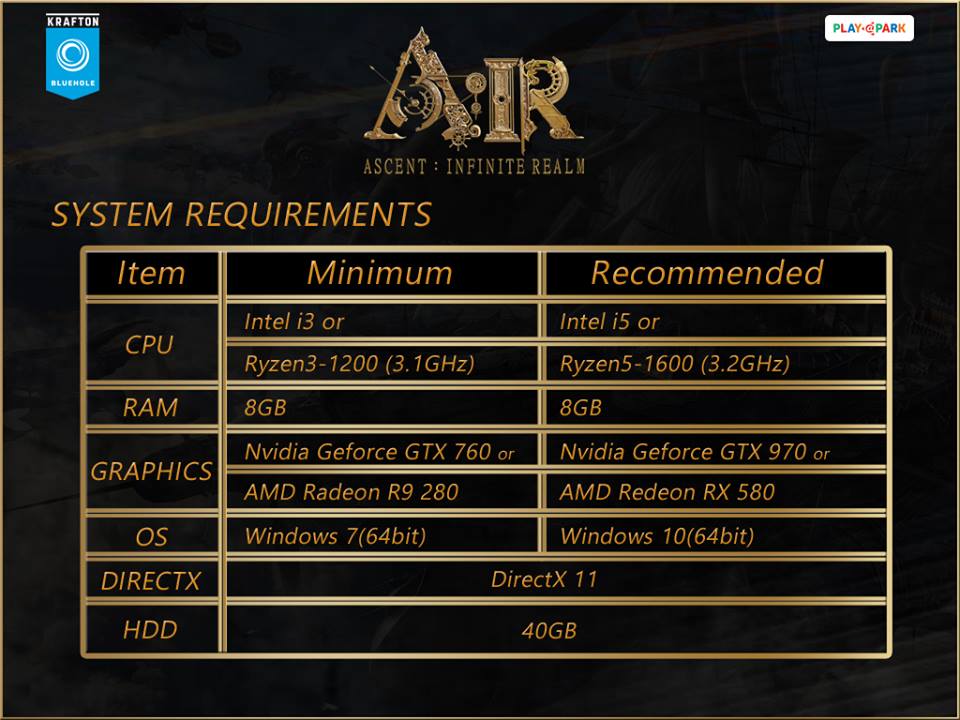Viewport: 960px width, 720px height.
Task: Click the 'GRAPHICS' row label
Action: pos(151,471)
